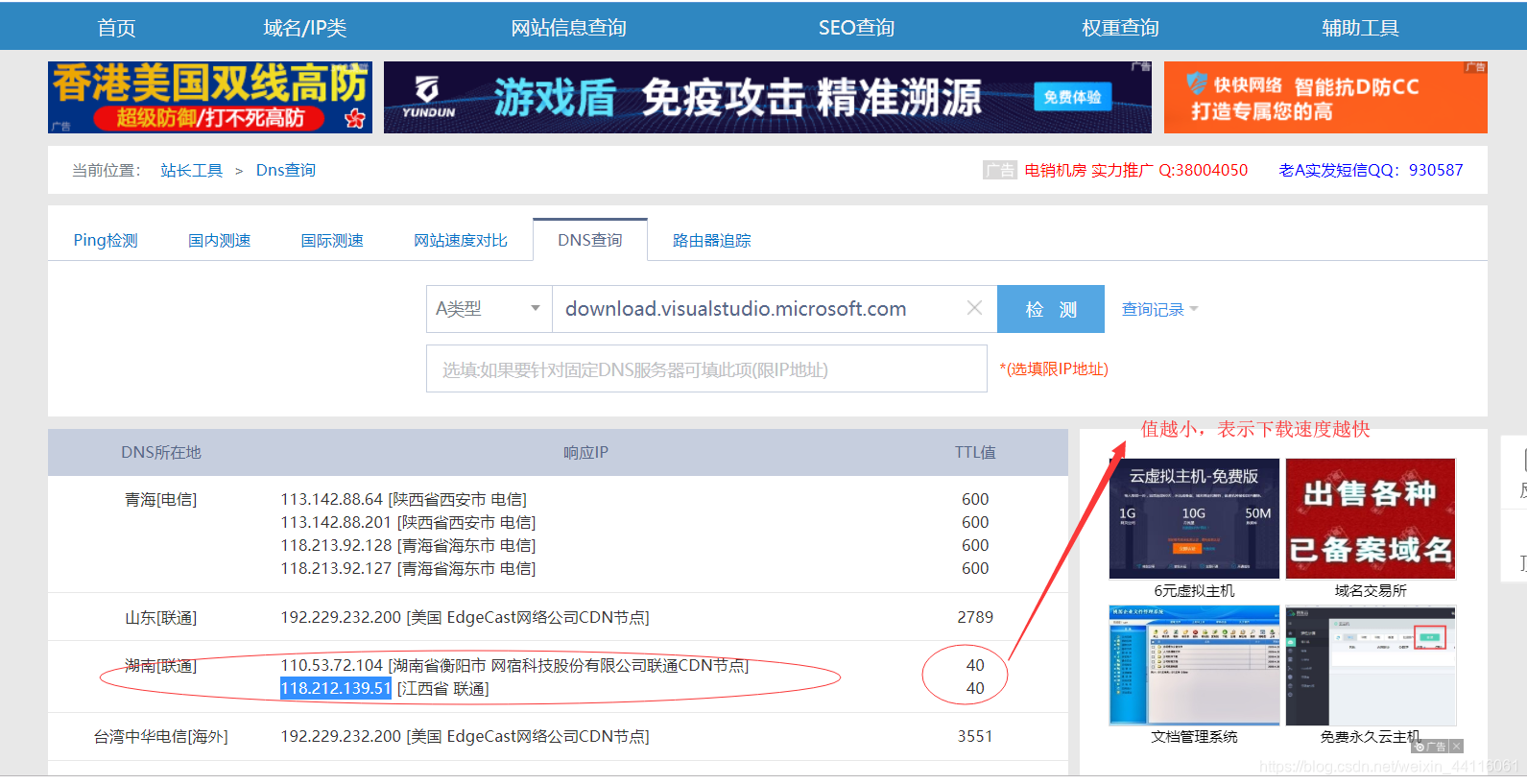Select the DNS查询 tab
1527x784 pixels.
coord(590,240)
